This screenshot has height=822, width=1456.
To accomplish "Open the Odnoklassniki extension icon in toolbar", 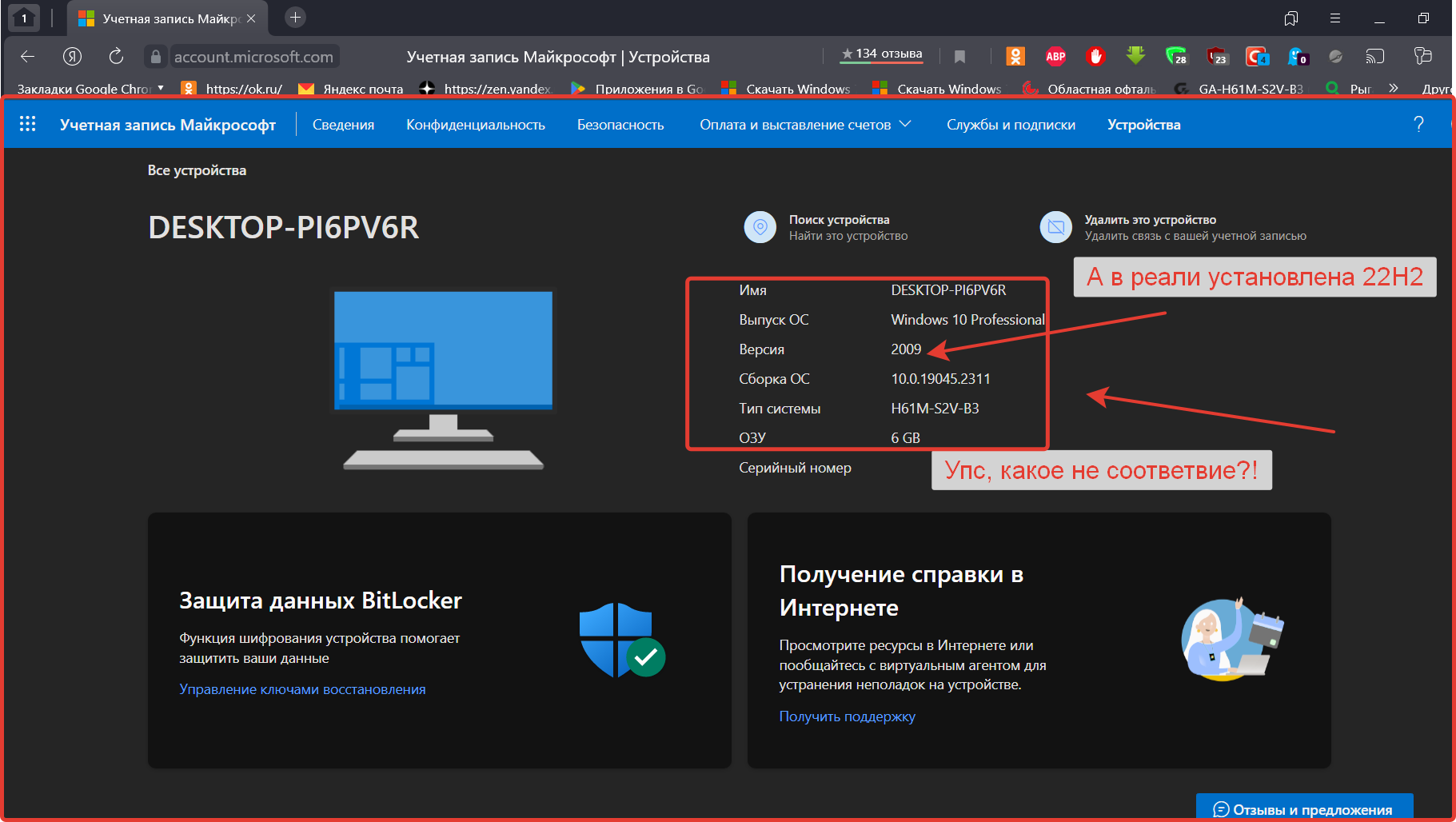I will point(1015,57).
